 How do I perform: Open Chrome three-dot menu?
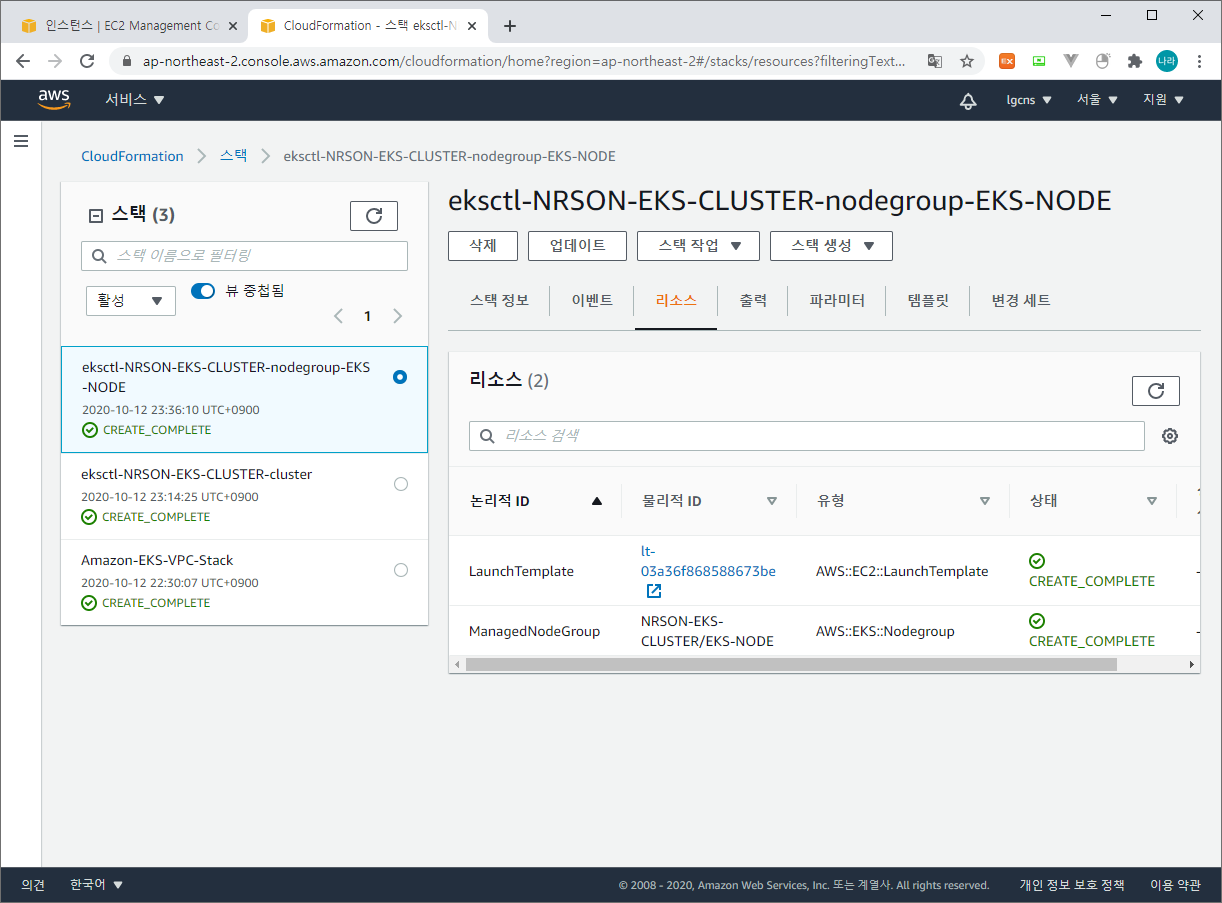point(1199,61)
